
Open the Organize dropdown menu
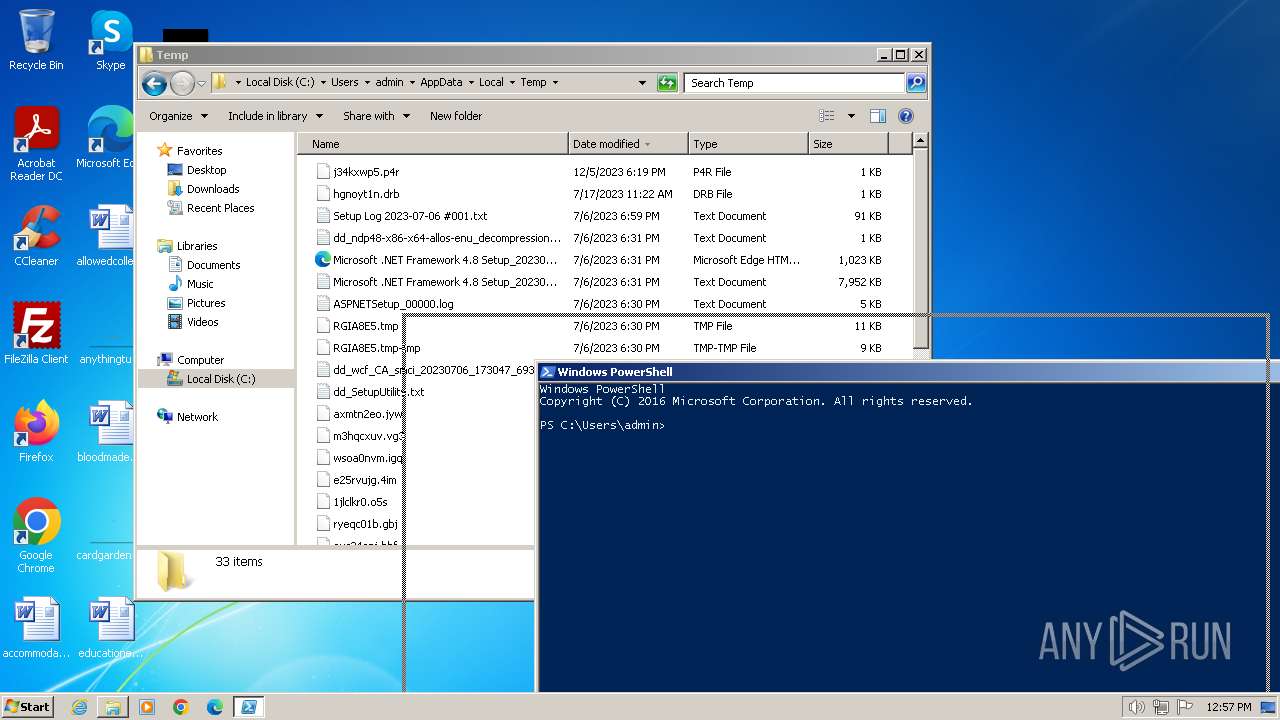click(178, 116)
